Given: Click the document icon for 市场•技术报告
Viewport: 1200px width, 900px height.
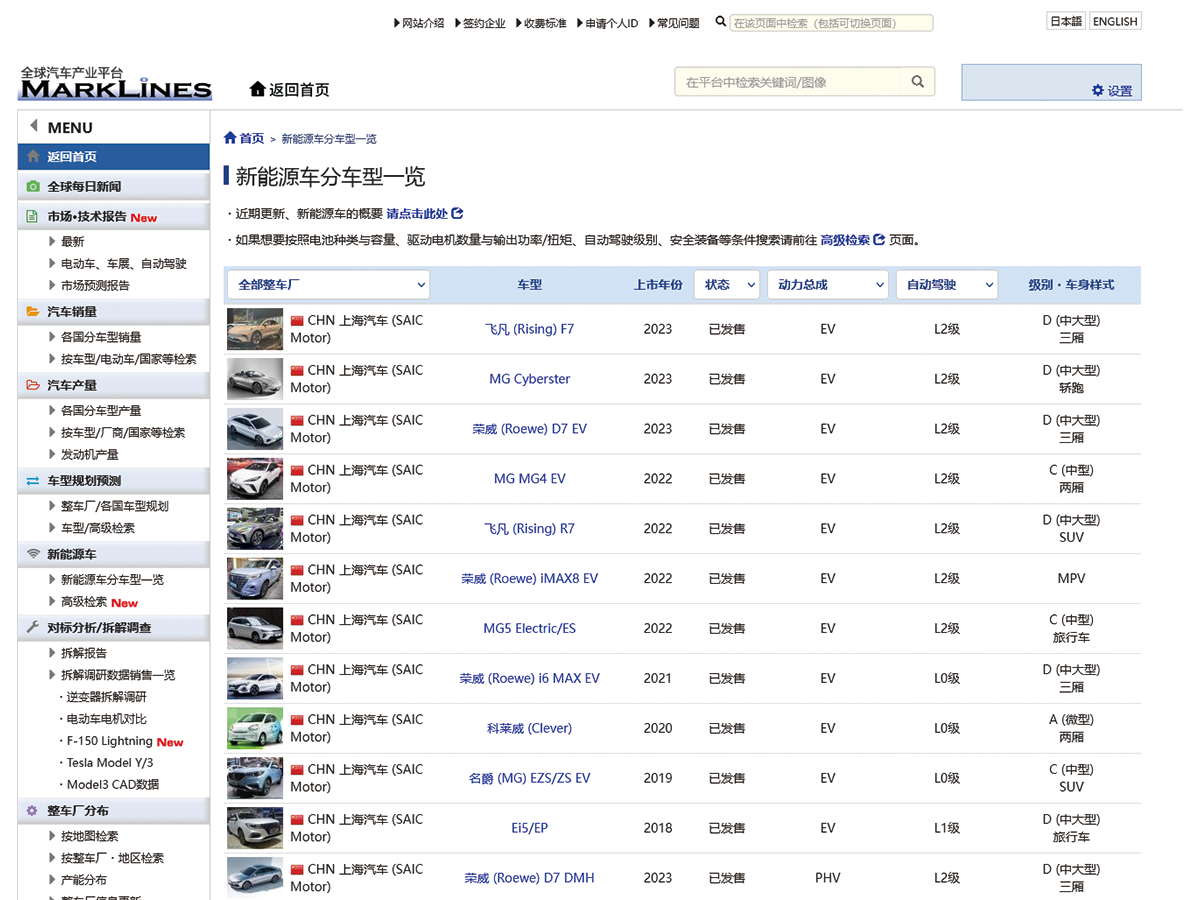Looking at the screenshot, I should click(33, 216).
